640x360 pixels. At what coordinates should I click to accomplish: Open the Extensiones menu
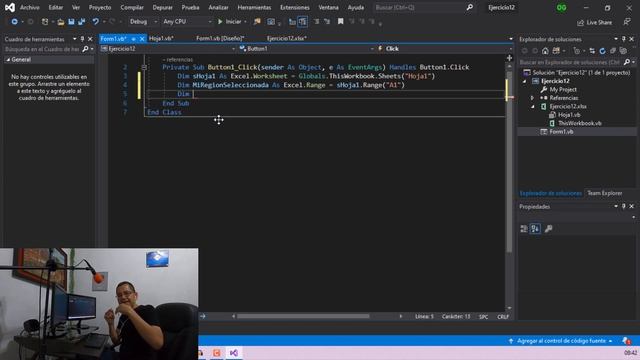(295, 7)
